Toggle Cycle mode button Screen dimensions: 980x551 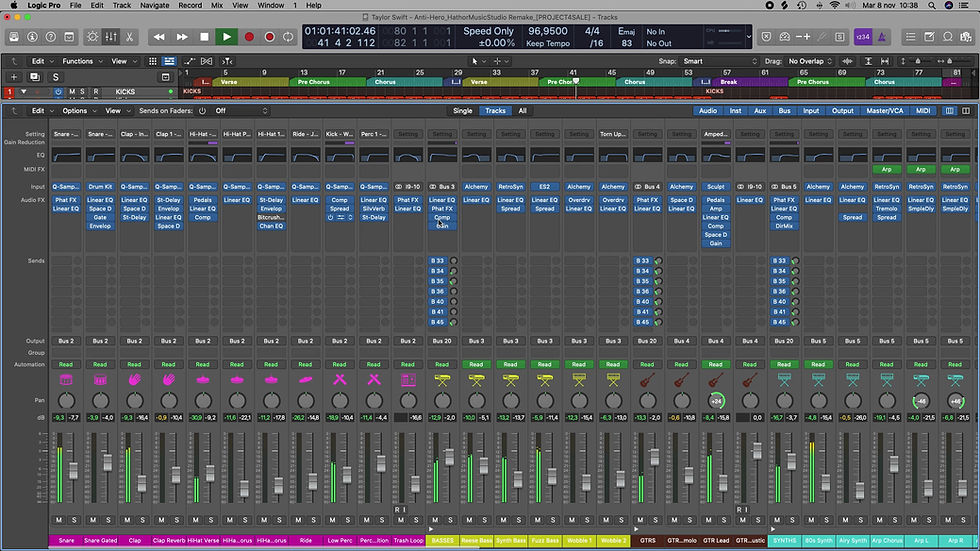point(288,37)
